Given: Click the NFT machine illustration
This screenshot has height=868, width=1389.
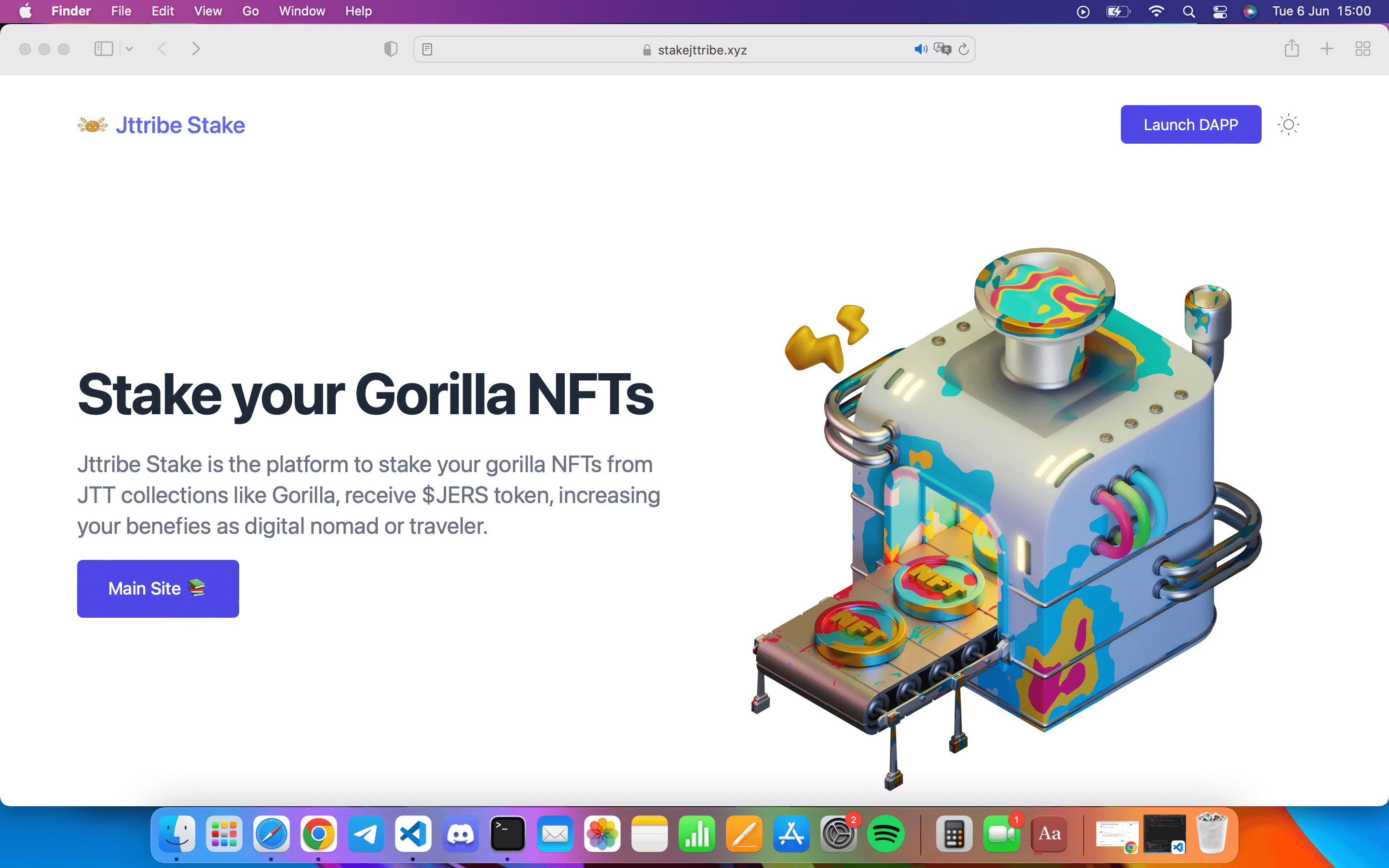Looking at the screenshot, I should click(1008, 518).
